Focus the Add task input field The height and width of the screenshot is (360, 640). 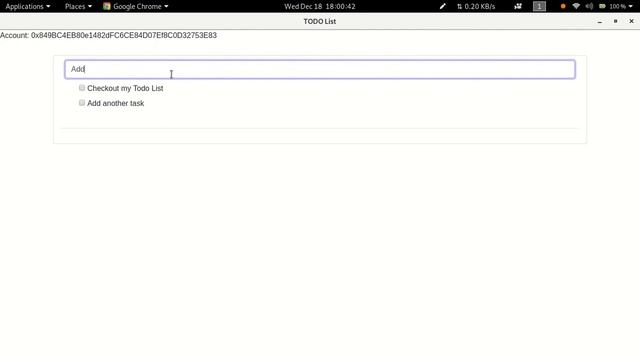pos(320,69)
